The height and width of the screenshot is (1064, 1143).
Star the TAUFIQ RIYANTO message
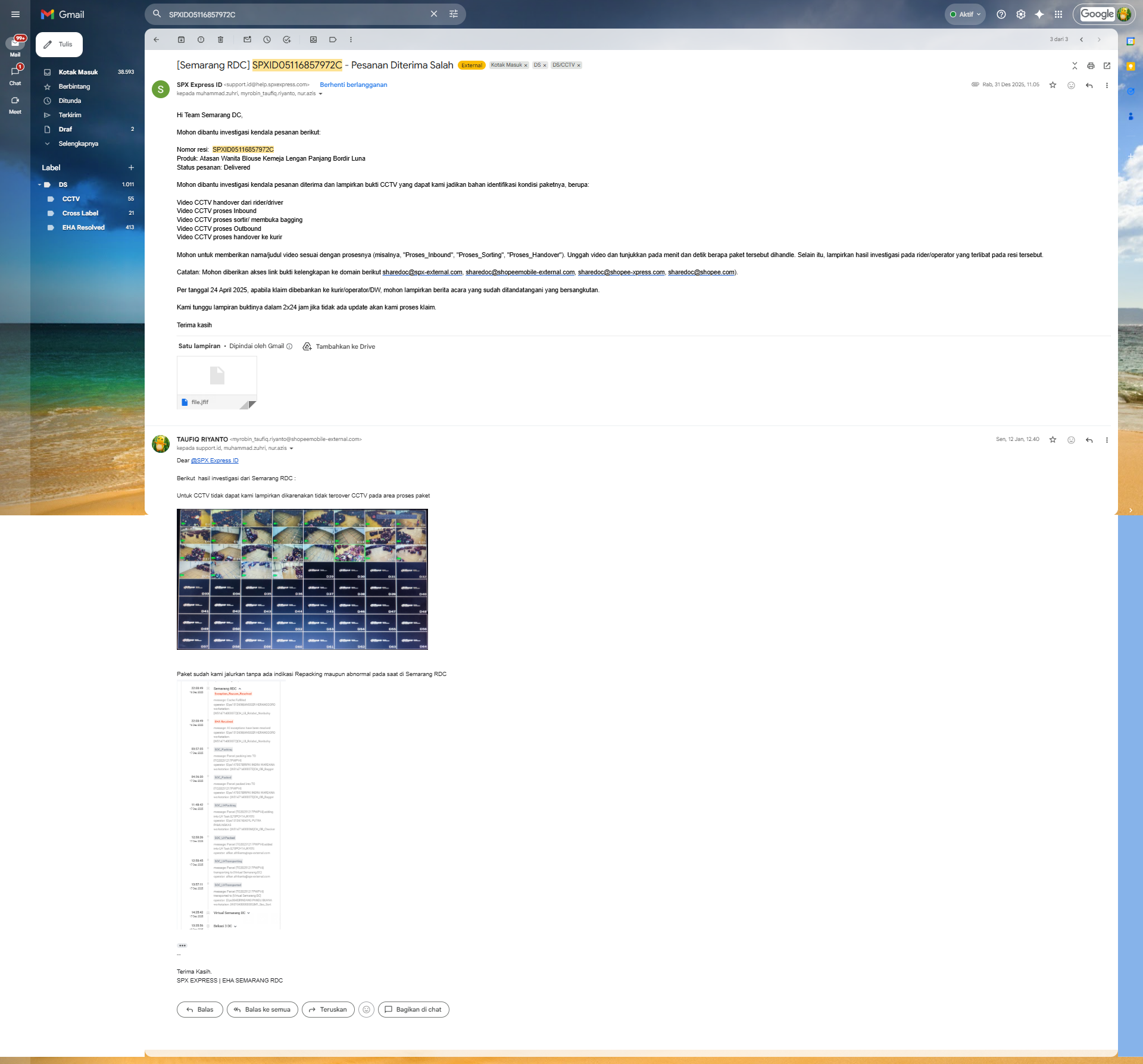1053,440
